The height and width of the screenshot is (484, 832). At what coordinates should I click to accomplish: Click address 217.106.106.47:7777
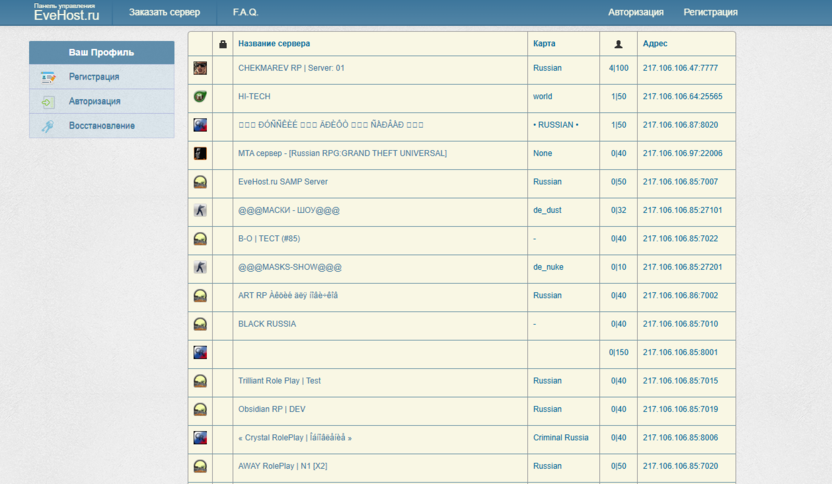click(x=680, y=68)
